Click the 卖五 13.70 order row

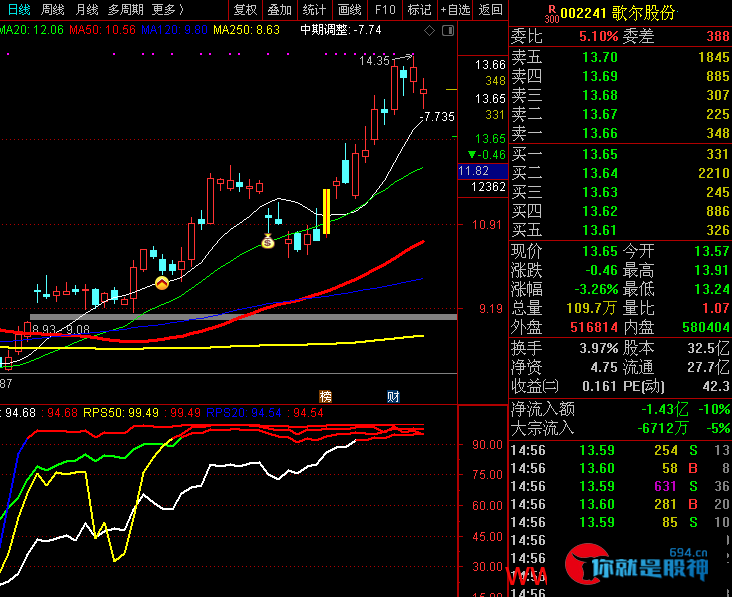click(620, 57)
